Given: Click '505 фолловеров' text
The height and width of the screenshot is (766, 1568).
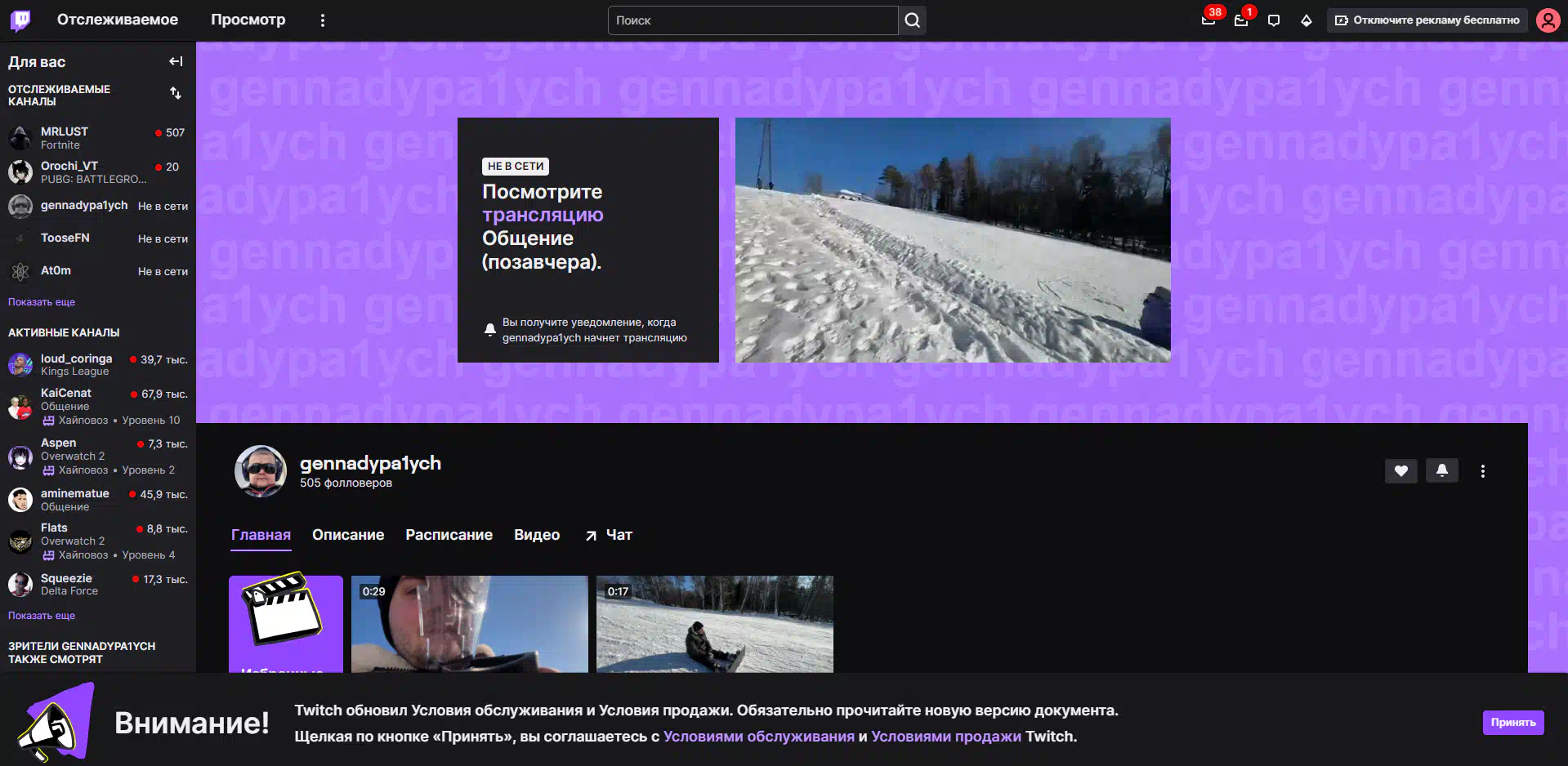Looking at the screenshot, I should coord(346,483).
